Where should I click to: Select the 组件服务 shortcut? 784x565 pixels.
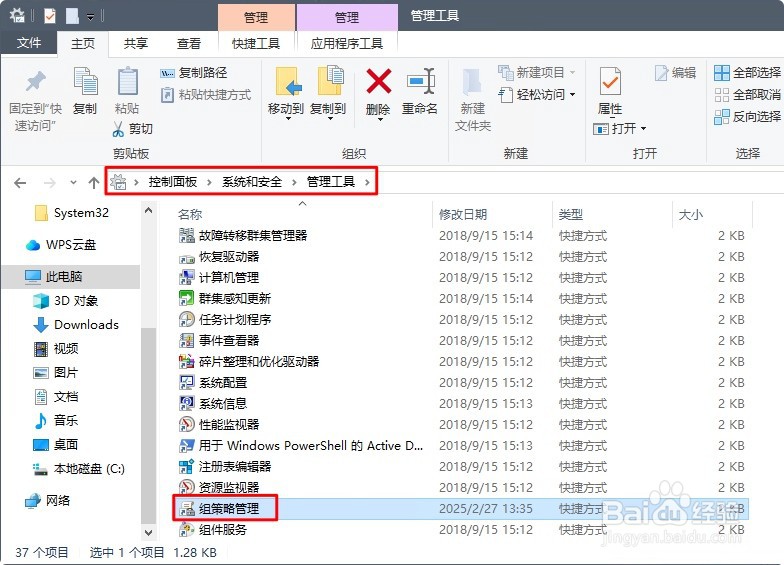click(213, 530)
